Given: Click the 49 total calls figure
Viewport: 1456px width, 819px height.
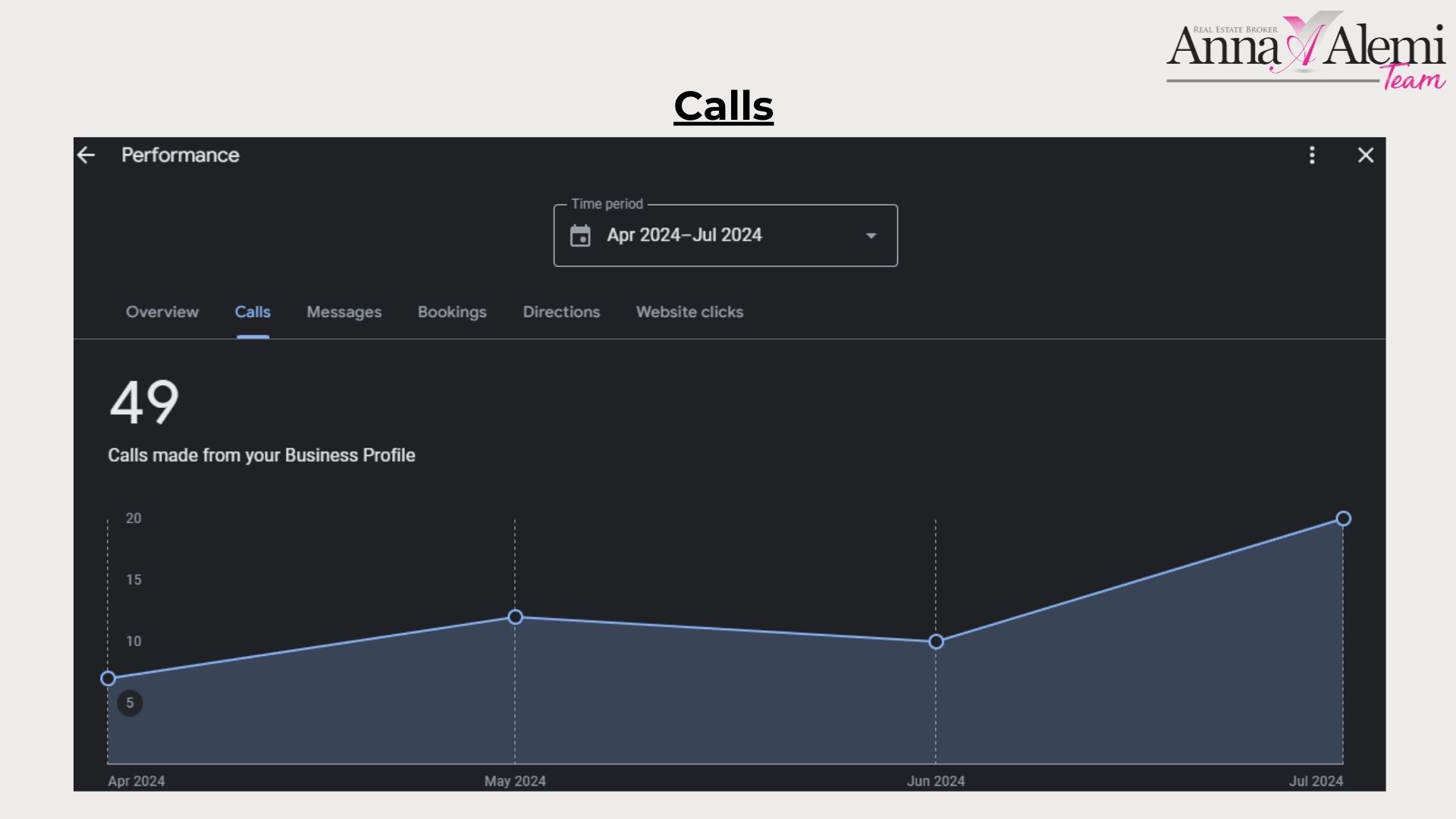Looking at the screenshot, I should tap(144, 403).
